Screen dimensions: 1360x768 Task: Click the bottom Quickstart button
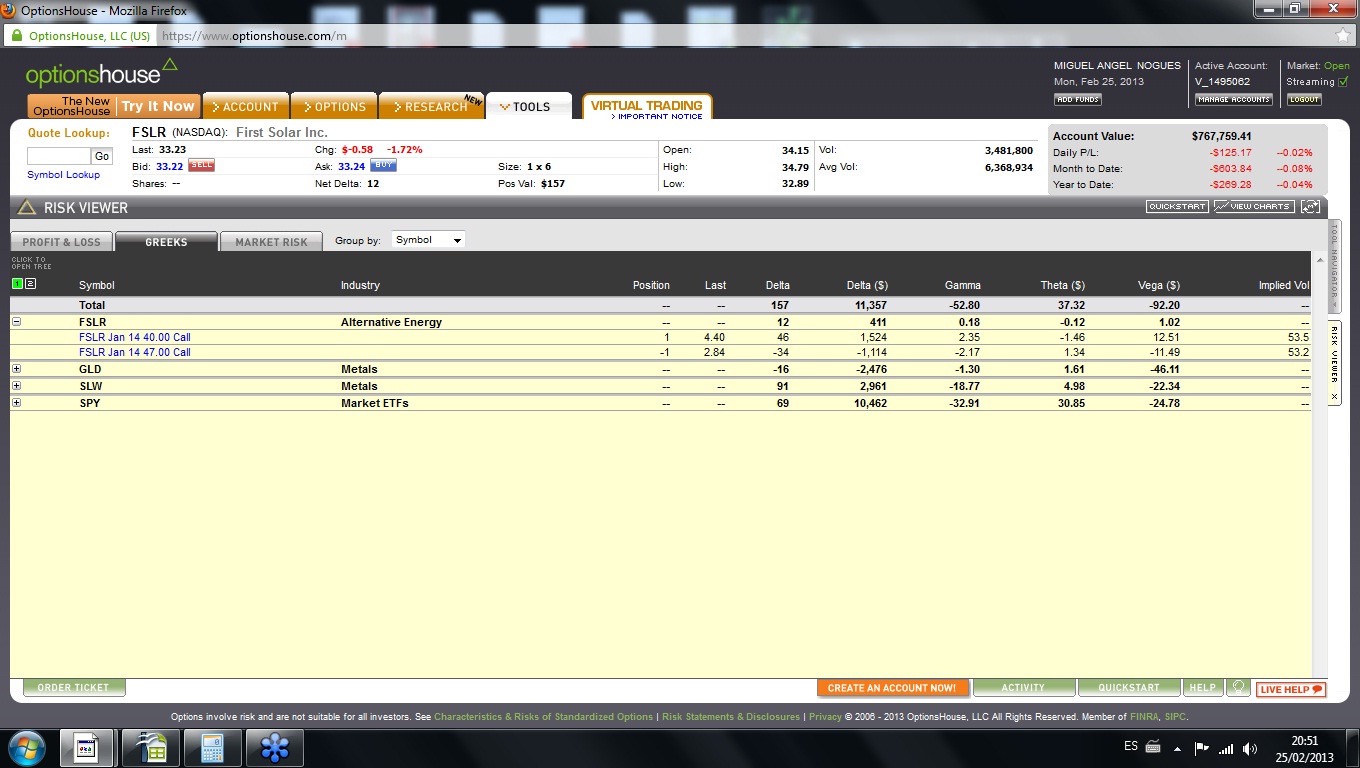coord(1129,688)
